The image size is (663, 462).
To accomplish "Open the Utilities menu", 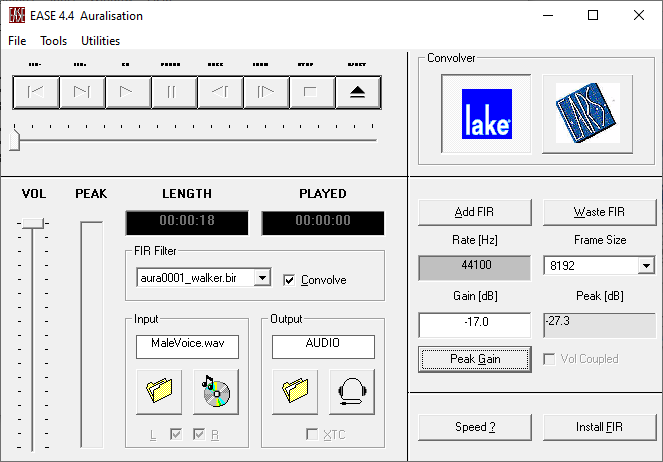I will (x=100, y=41).
